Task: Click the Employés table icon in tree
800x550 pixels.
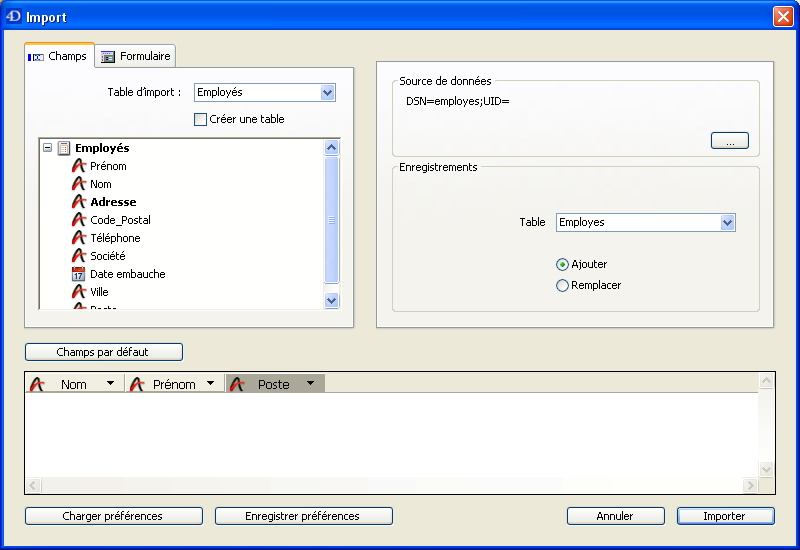Action: pos(64,148)
